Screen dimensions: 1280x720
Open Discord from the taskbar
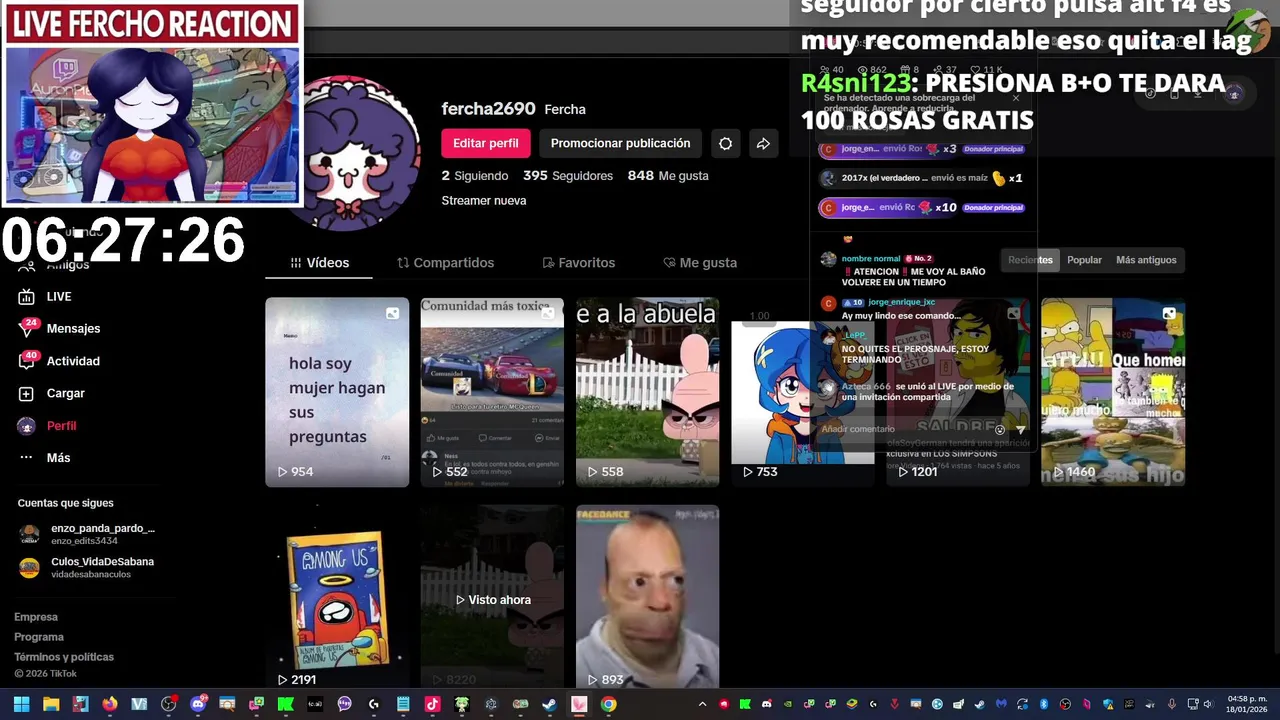click(198, 704)
